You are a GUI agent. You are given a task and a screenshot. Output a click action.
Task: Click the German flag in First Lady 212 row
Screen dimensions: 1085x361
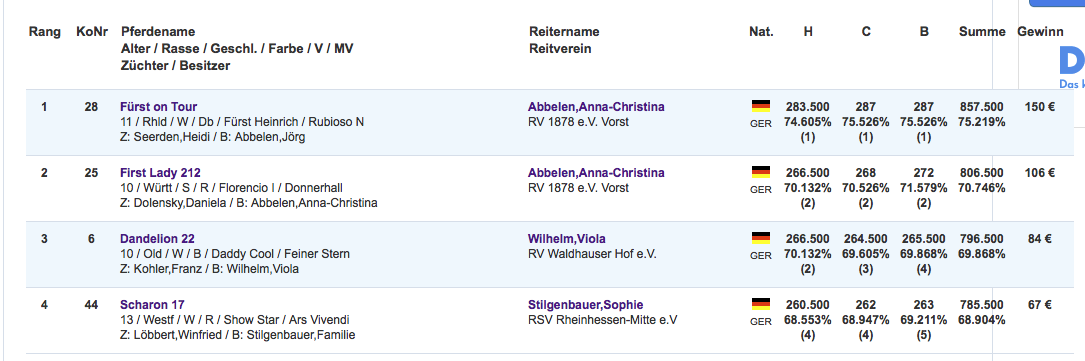(x=760, y=172)
